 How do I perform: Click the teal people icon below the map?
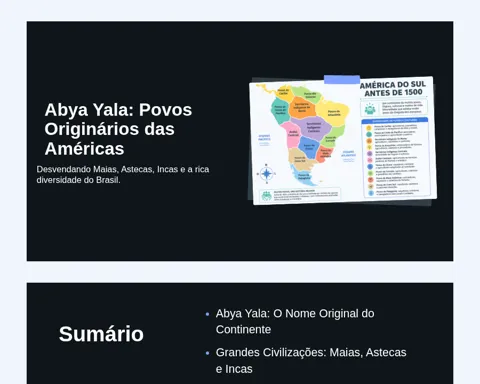point(266,196)
